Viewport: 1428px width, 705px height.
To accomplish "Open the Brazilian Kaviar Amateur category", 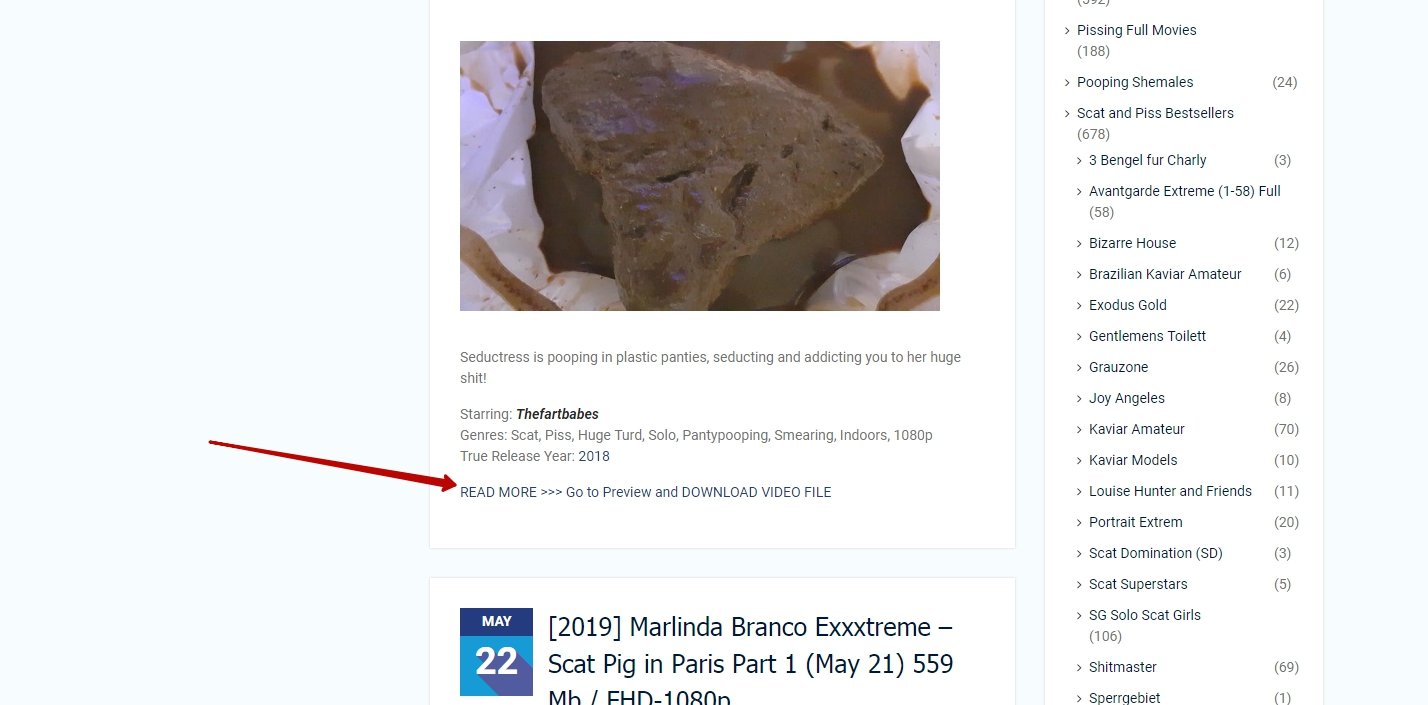I will (1165, 274).
